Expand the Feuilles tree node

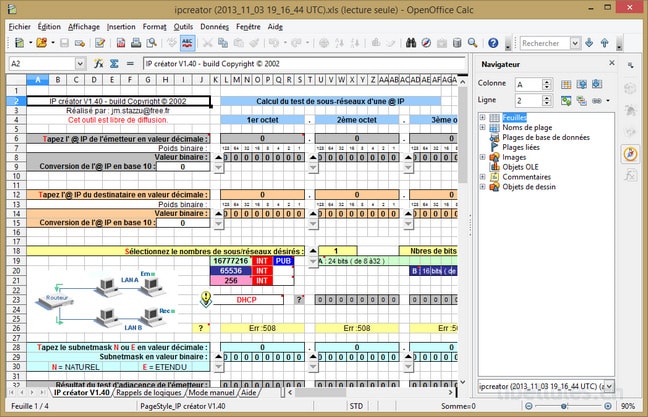click(482, 117)
